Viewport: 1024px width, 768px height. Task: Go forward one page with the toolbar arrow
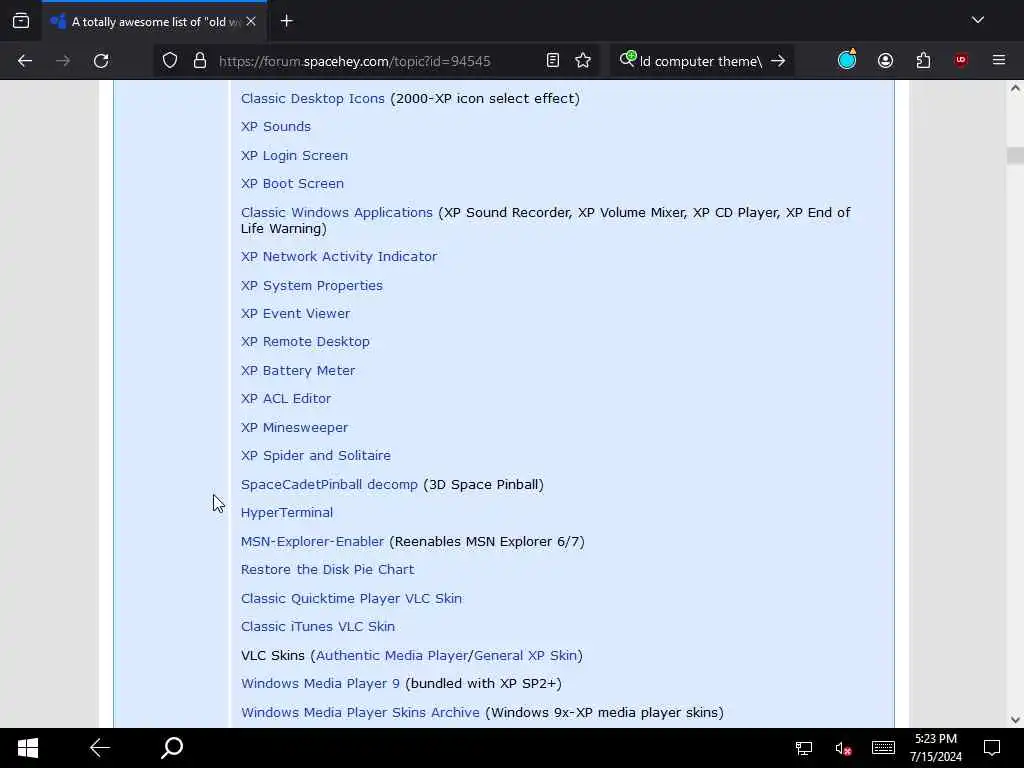click(63, 61)
